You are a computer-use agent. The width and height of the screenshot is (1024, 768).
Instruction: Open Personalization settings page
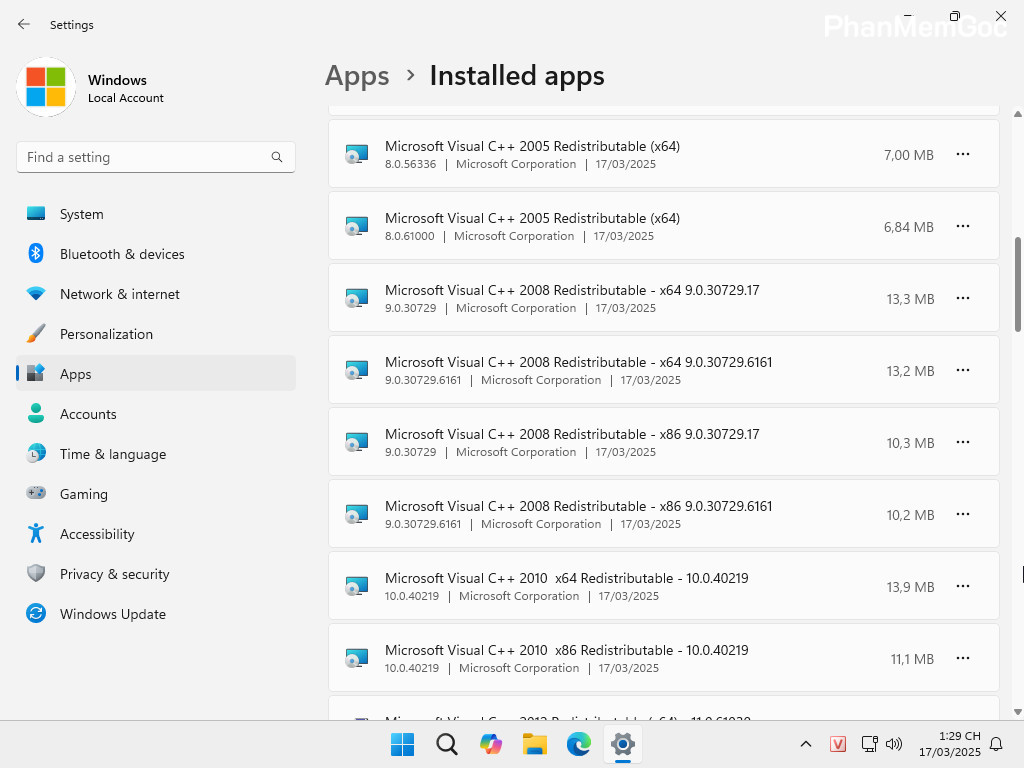(106, 334)
